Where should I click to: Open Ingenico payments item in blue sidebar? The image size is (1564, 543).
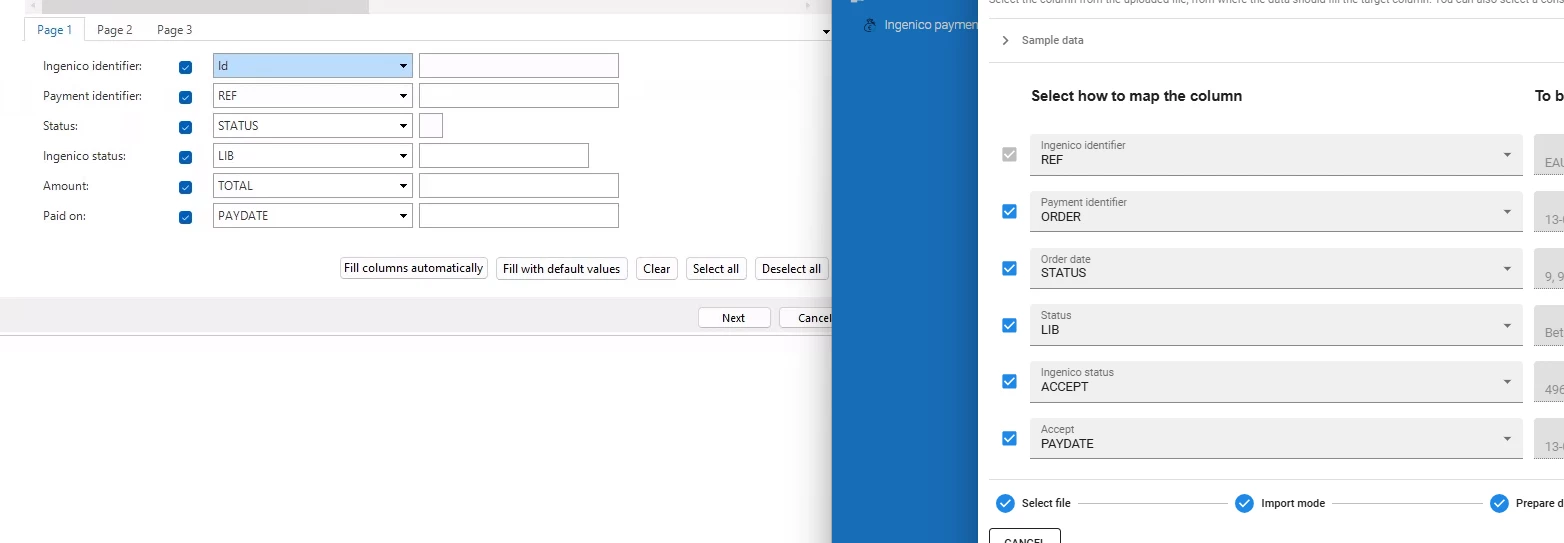919,25
